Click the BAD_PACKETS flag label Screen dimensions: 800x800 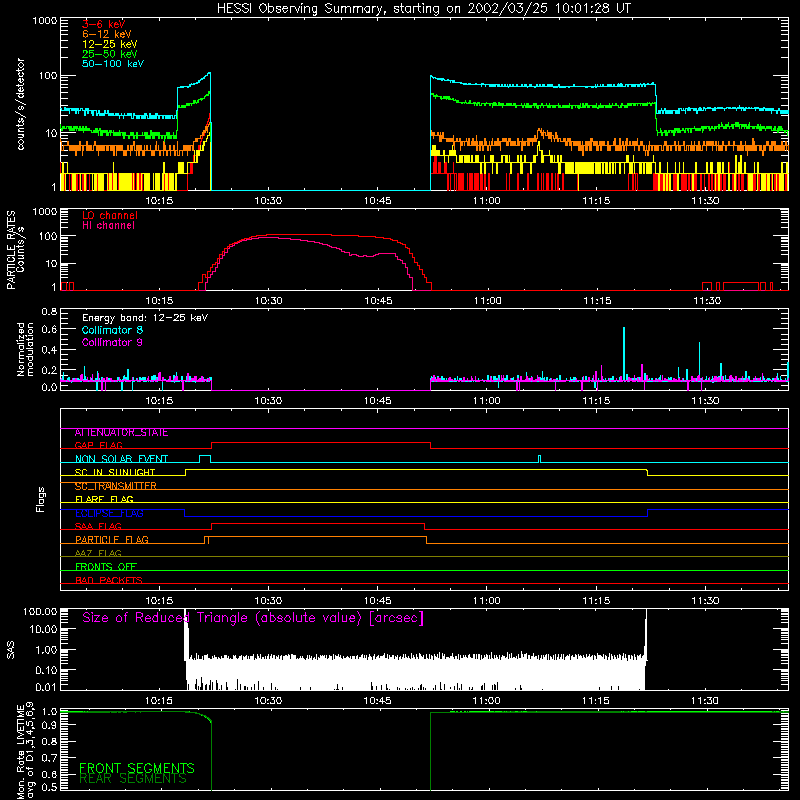[x=109, y=580]
